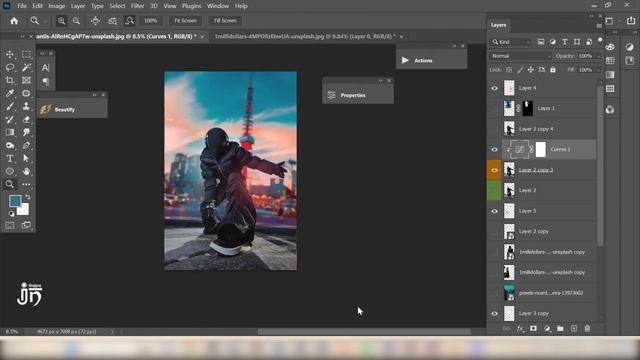Select the Hand tool
640x360 pixels.
[26, 171]
